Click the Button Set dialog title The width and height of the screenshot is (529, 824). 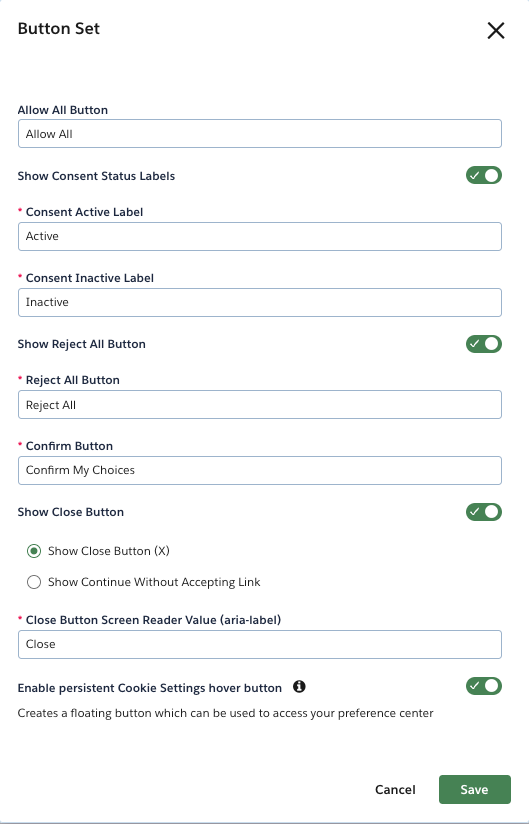click(x=59, y=28)
